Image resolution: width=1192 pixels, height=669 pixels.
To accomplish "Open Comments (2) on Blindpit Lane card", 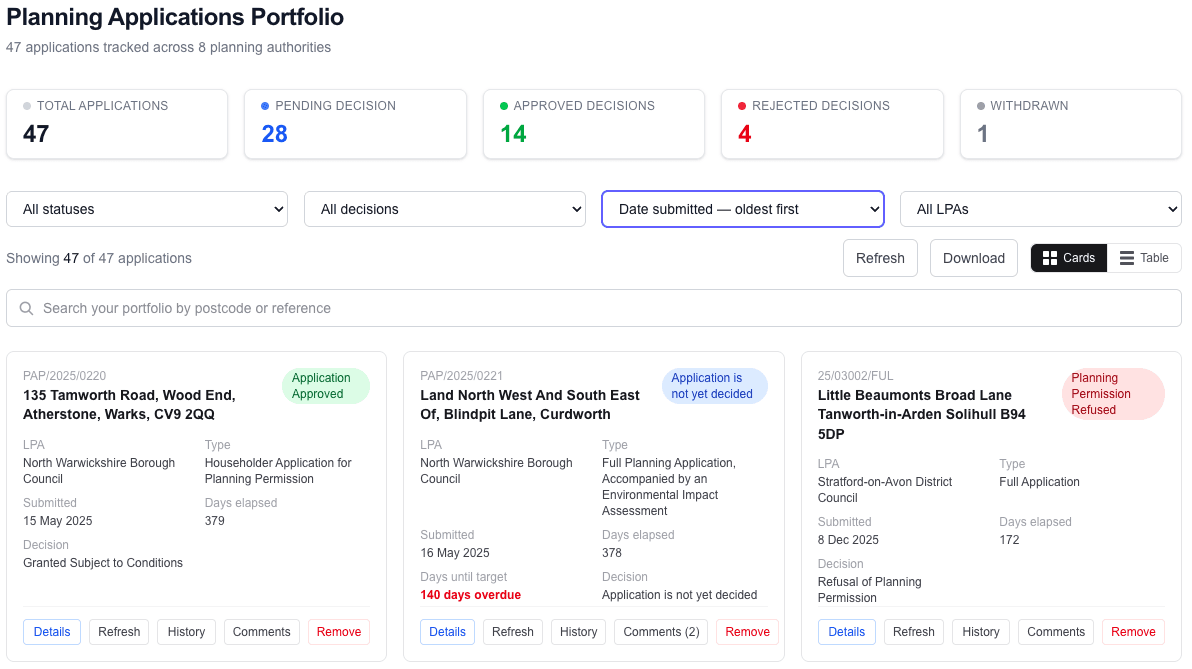I will (x=661, y=632).
